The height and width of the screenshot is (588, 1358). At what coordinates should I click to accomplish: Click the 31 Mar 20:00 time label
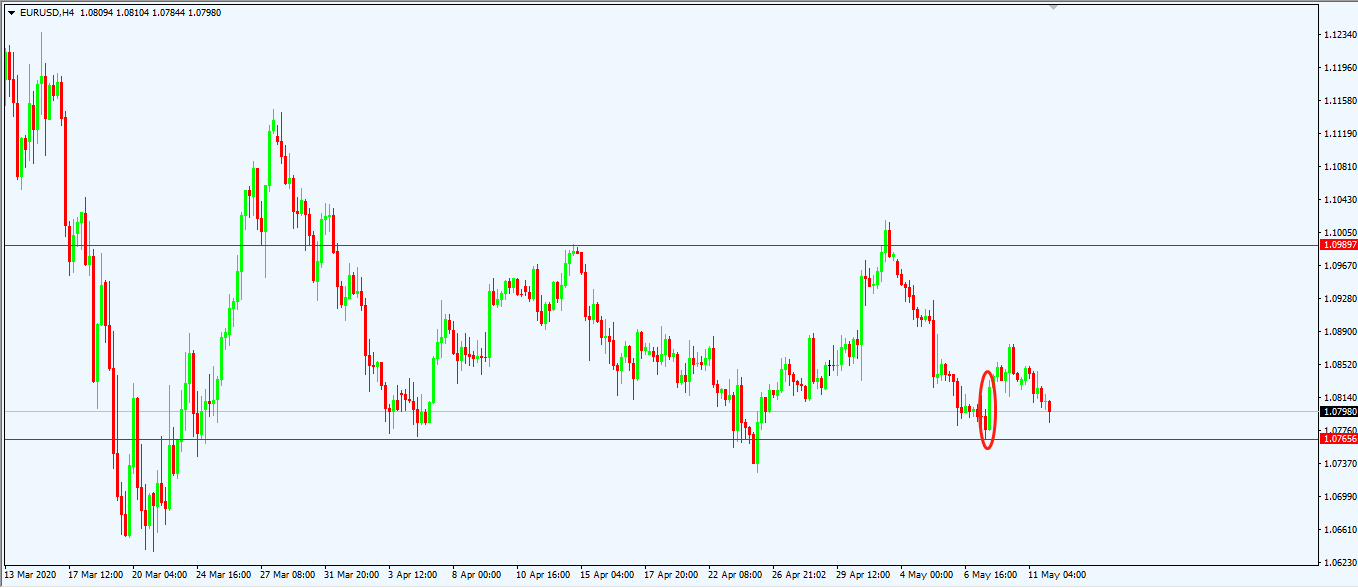(352, 575)
